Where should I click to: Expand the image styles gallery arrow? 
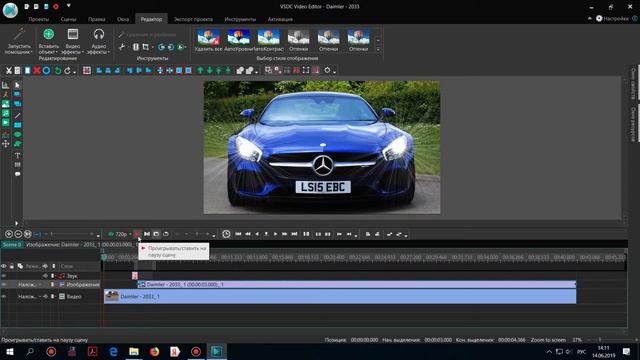pos(378,49)
